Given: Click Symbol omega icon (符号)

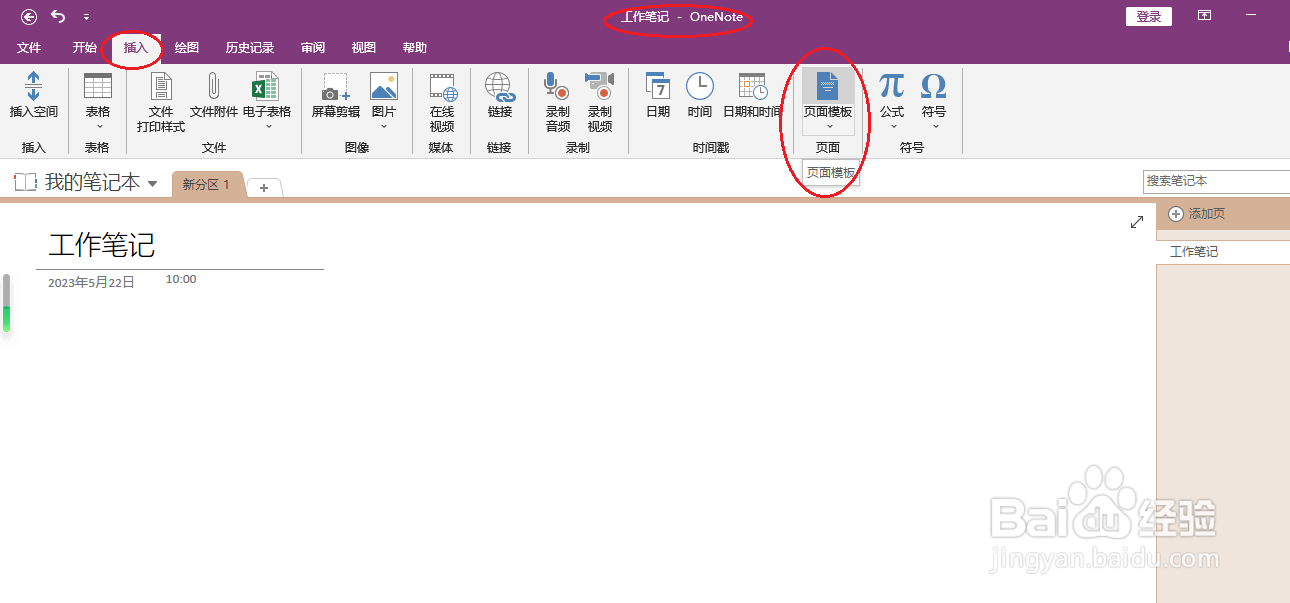Looking at the screenshot, I should [933, 86].
